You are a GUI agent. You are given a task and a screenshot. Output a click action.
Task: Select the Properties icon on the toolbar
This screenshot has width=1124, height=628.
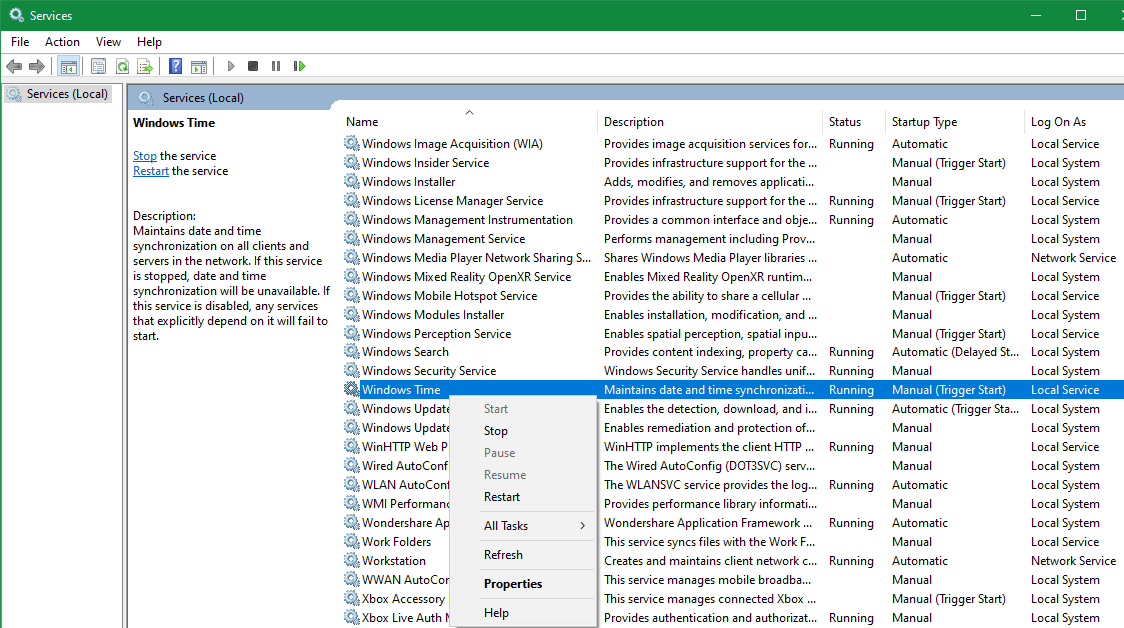point(98,66)
